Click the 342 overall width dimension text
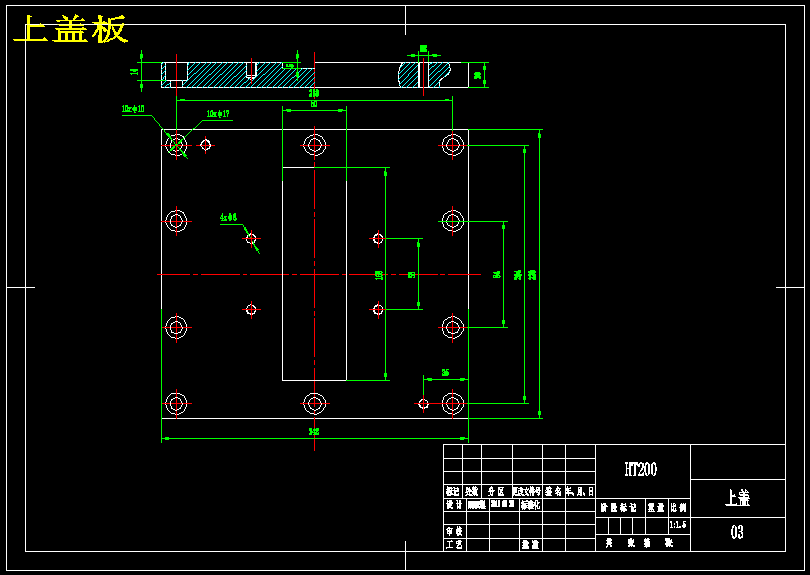Image resolution: width=810 pixels, height=575 pixels. click(314, 431)
